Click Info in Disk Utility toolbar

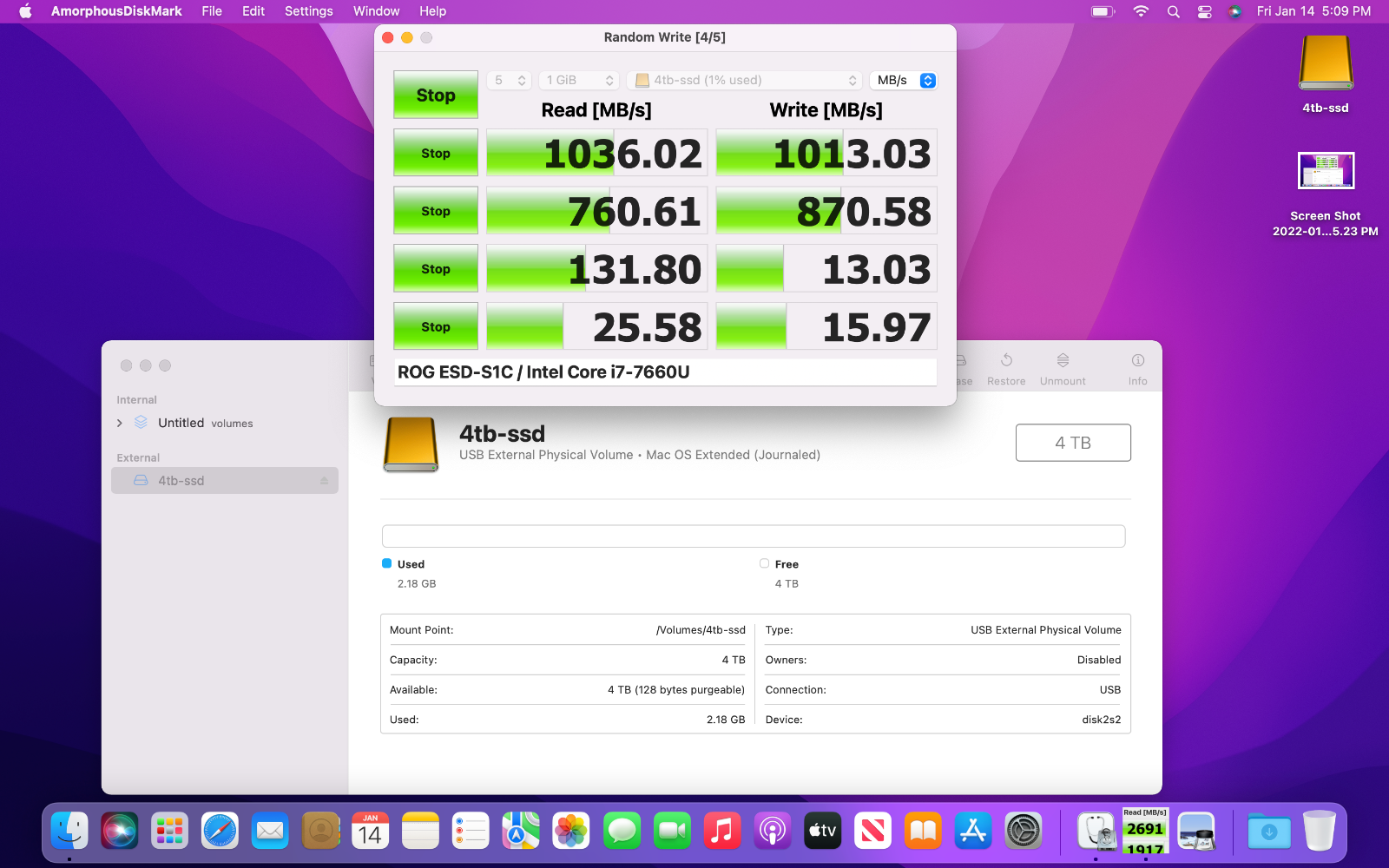click(x=1138, y=369)
